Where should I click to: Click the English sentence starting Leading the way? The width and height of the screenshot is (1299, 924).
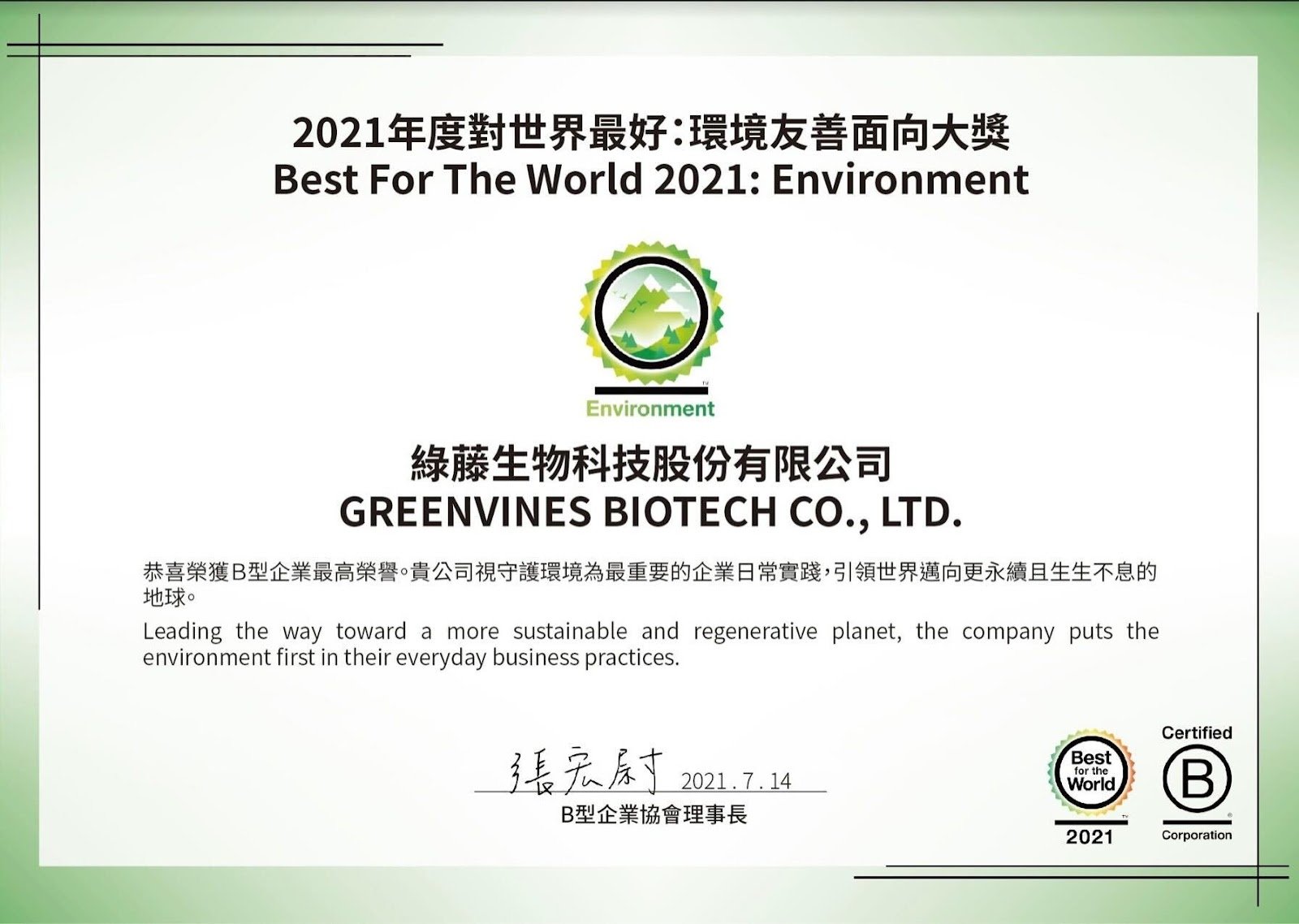[x=650, y=644]
